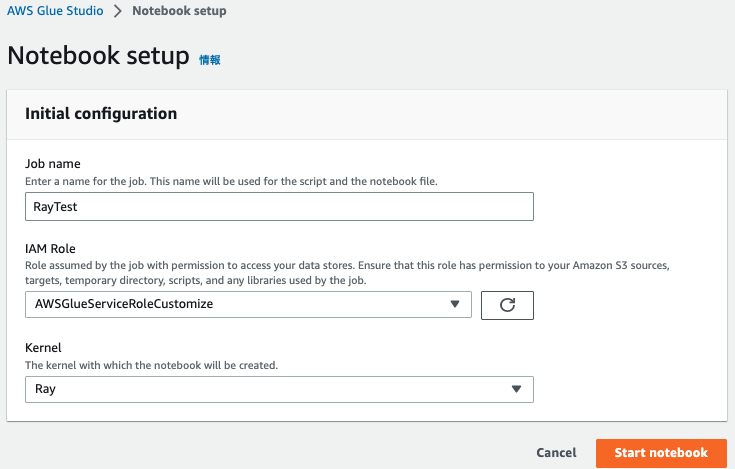The image size is (735, 469).
Task: Click the Job name label
Action: tap(52, 164)
